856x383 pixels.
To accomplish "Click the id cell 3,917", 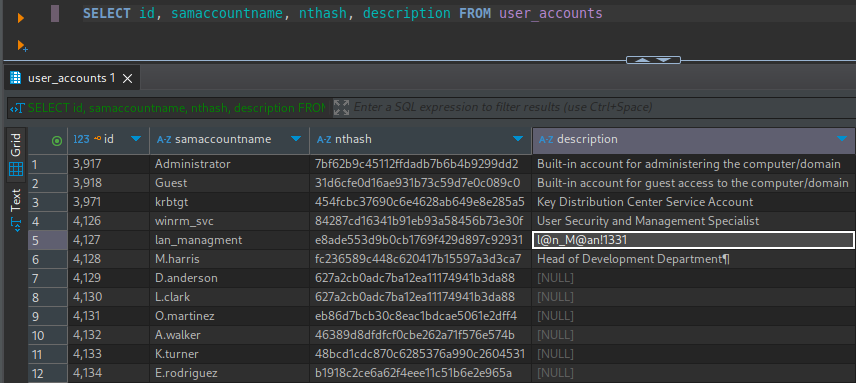I will pos(109,164).
